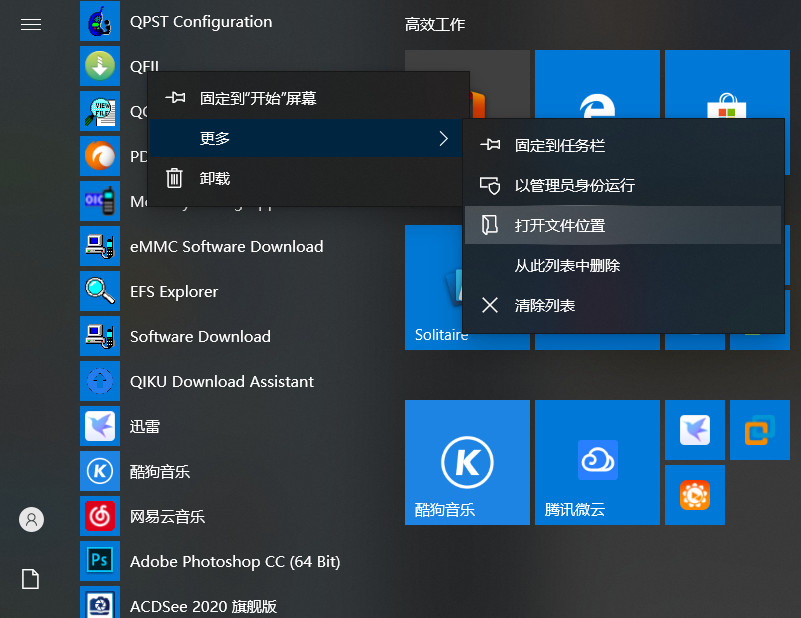Screen dimensions: 801x618
Task: Expand the 更多 submenu arrow
Action: [443, 138]
